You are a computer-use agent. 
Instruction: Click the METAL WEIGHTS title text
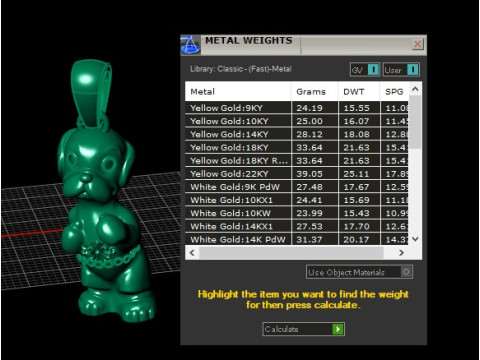(x=249, y=41)
